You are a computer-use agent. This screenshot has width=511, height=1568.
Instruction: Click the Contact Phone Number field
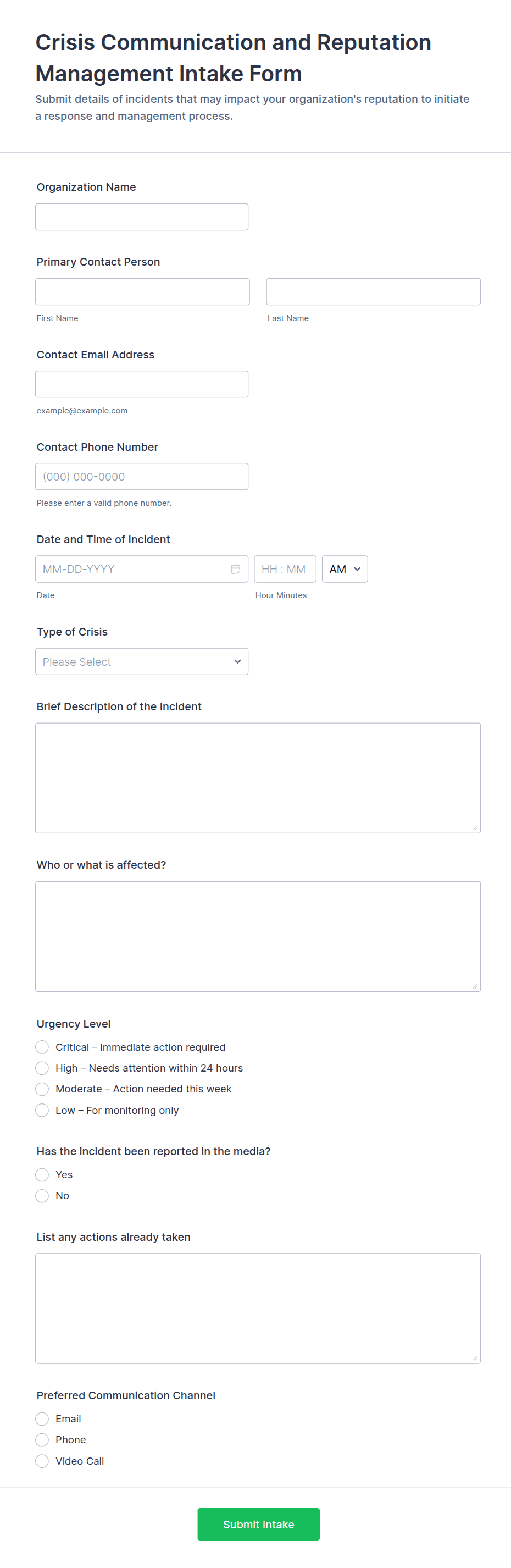(142, 477)
